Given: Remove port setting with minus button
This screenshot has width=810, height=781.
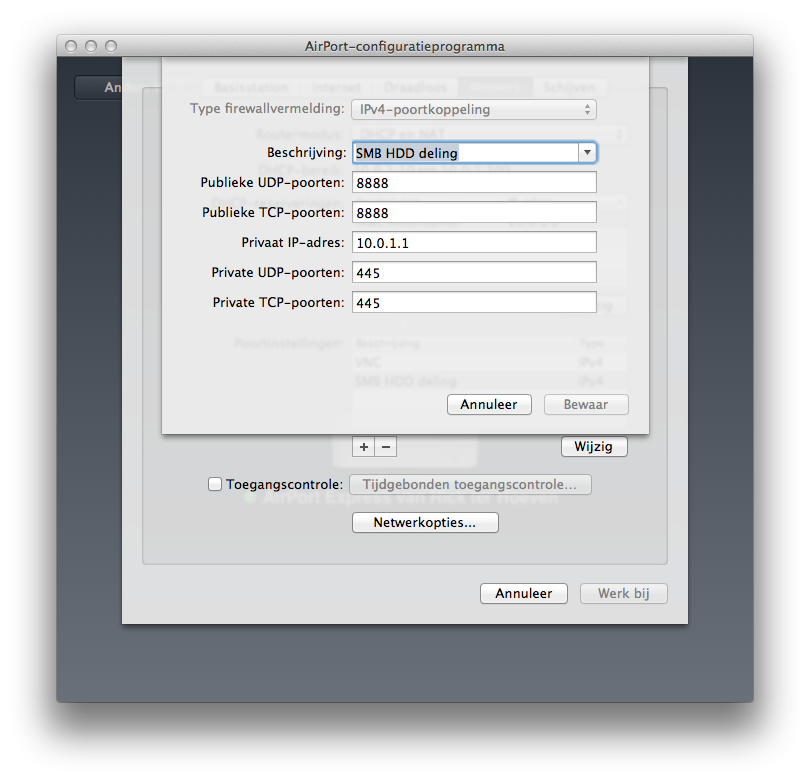Looking at the screenshot, I should 386,447.
